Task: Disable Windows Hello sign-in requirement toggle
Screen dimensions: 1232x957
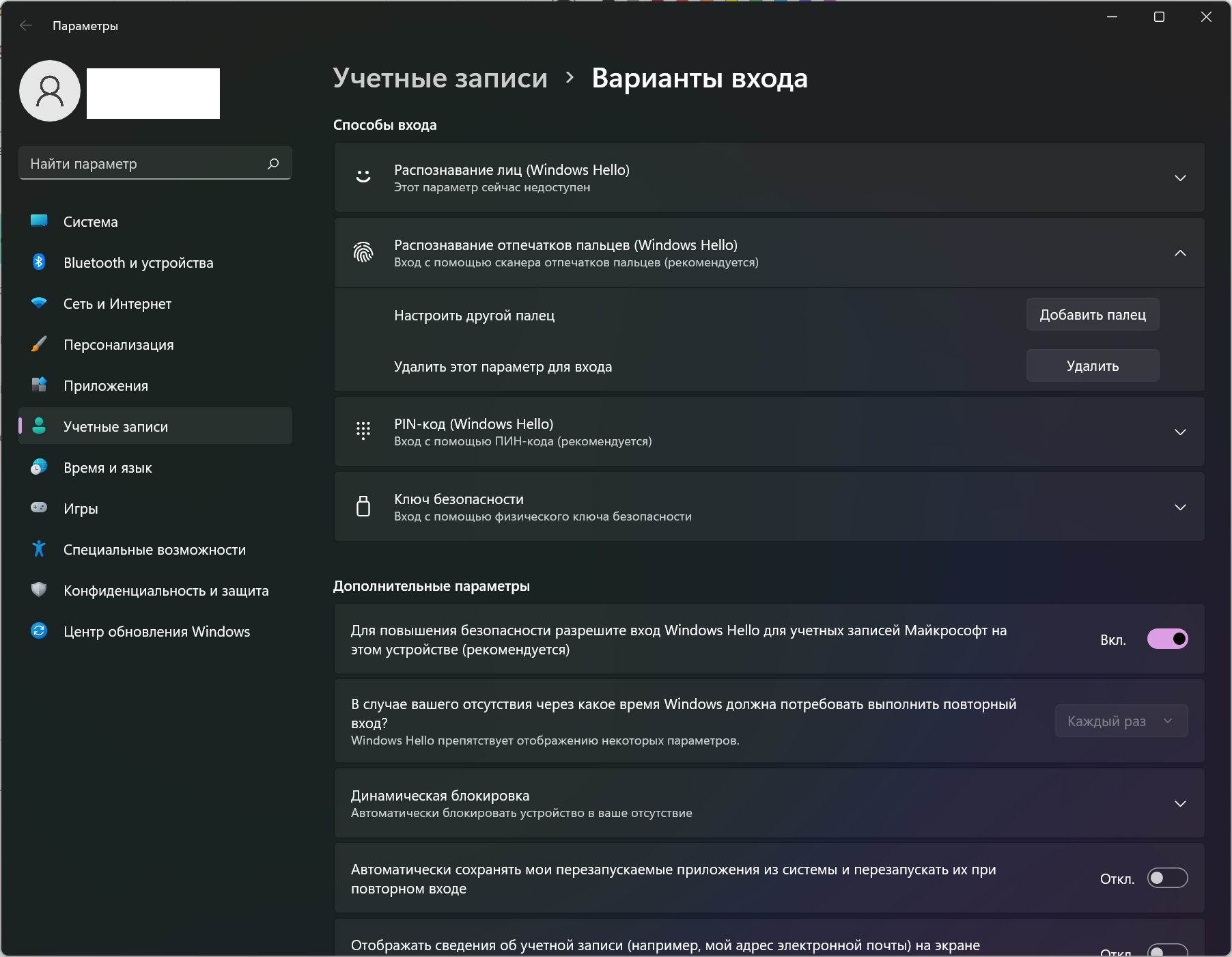Action: [x=1167, y=639]
